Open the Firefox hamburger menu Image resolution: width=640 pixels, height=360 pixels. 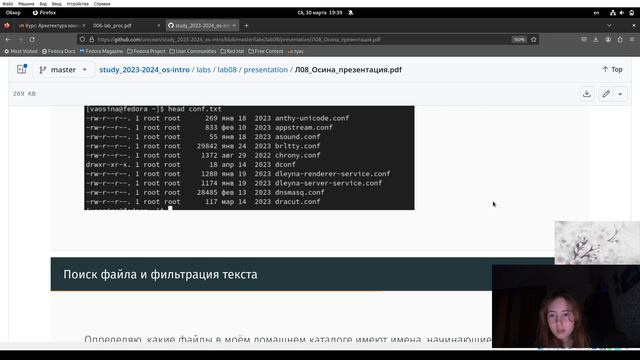tap(632, 40)
